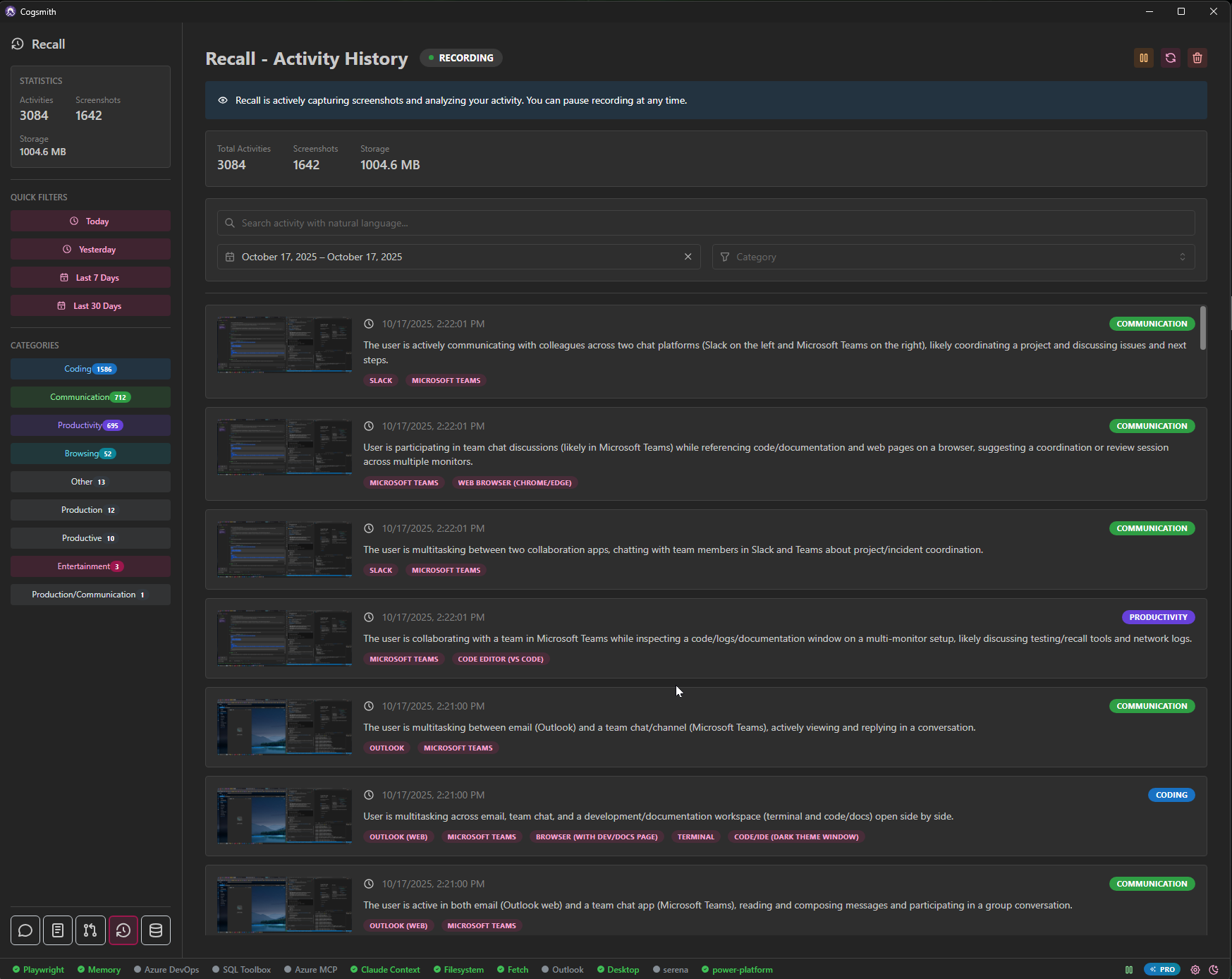Switch theme with the moon icon
1232x979 pixels.
point(1214,969)
